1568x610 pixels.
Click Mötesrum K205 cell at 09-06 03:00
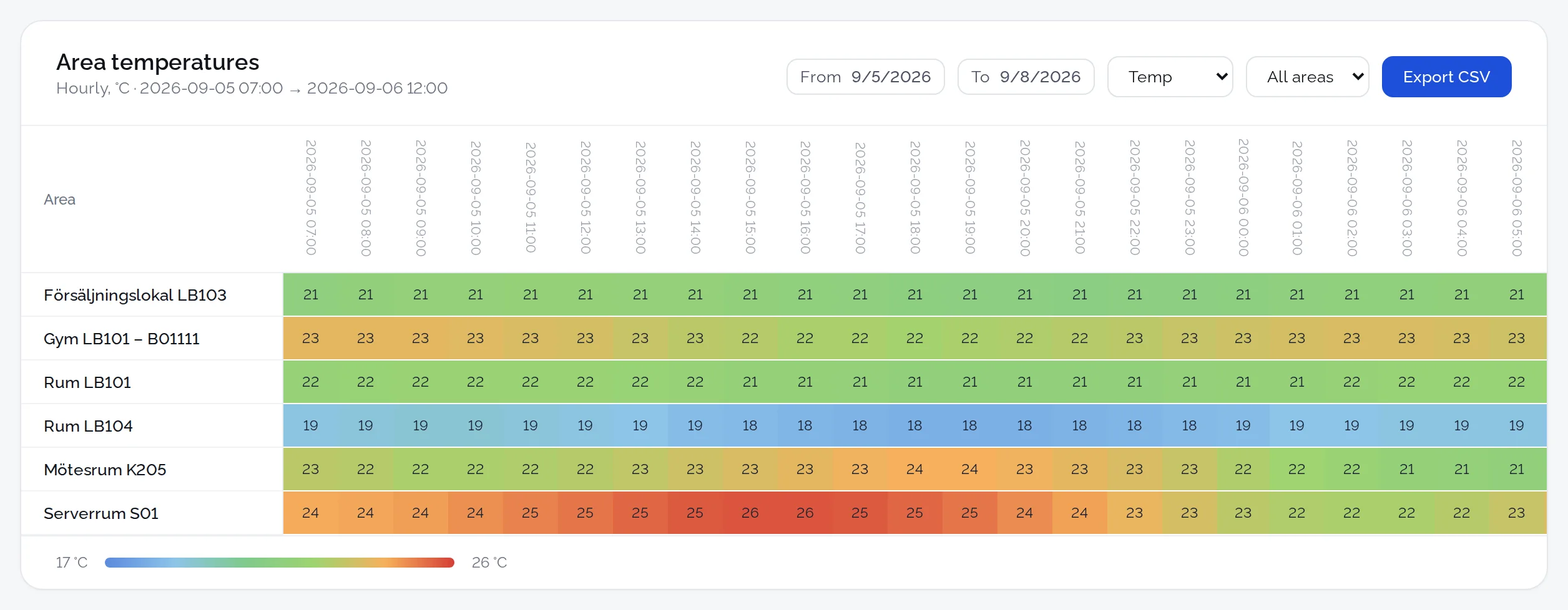click(x=1407, y=469)
